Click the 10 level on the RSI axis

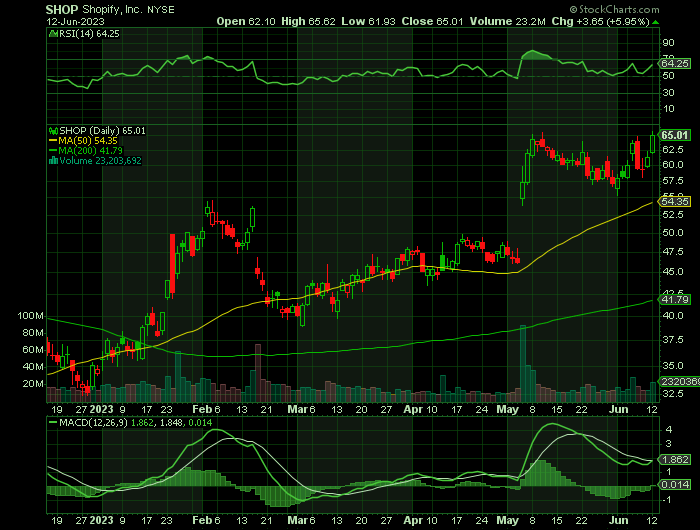pyautogui.click(x=668, y=109)
